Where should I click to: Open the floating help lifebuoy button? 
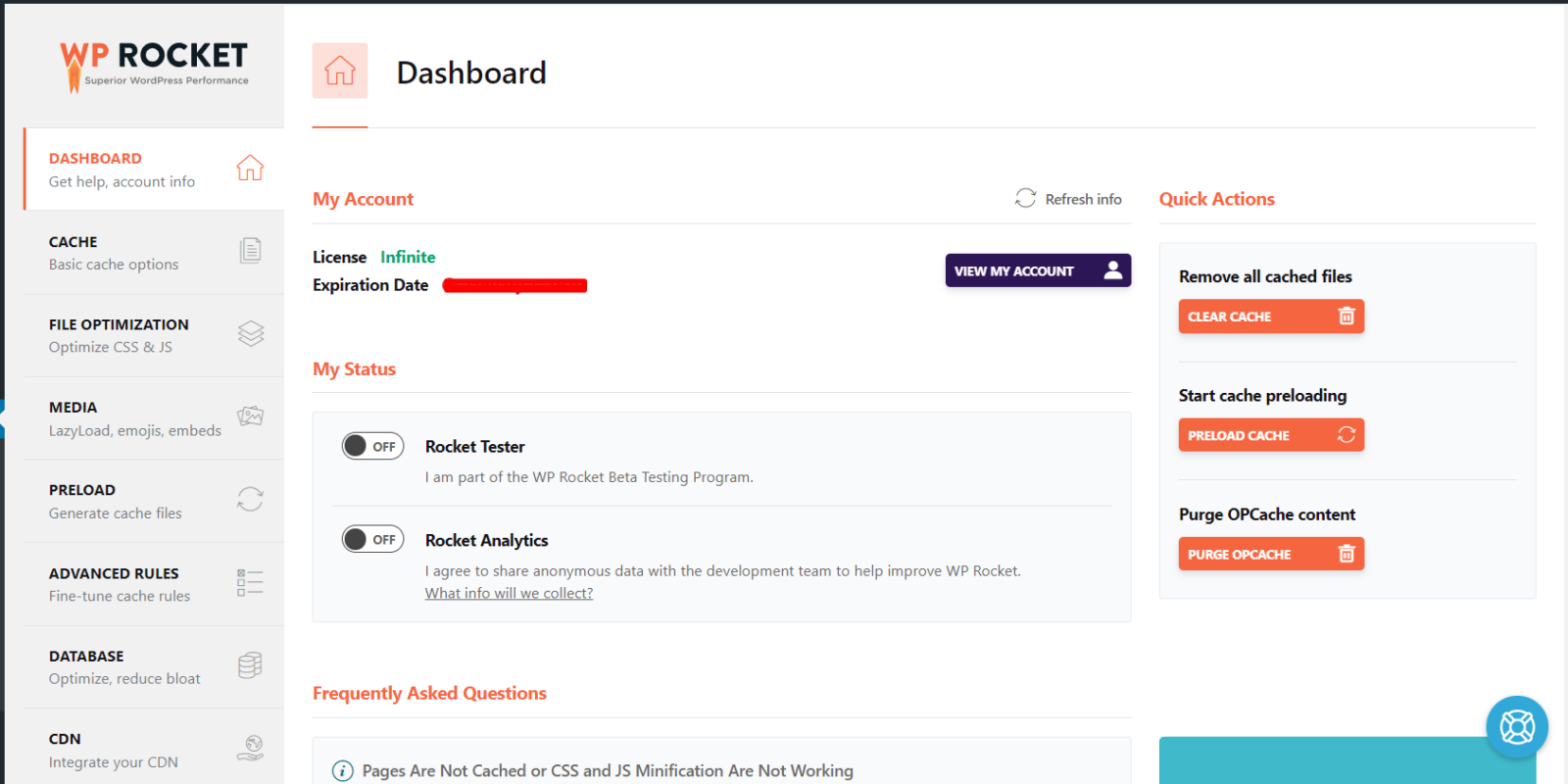point(1516,727)
